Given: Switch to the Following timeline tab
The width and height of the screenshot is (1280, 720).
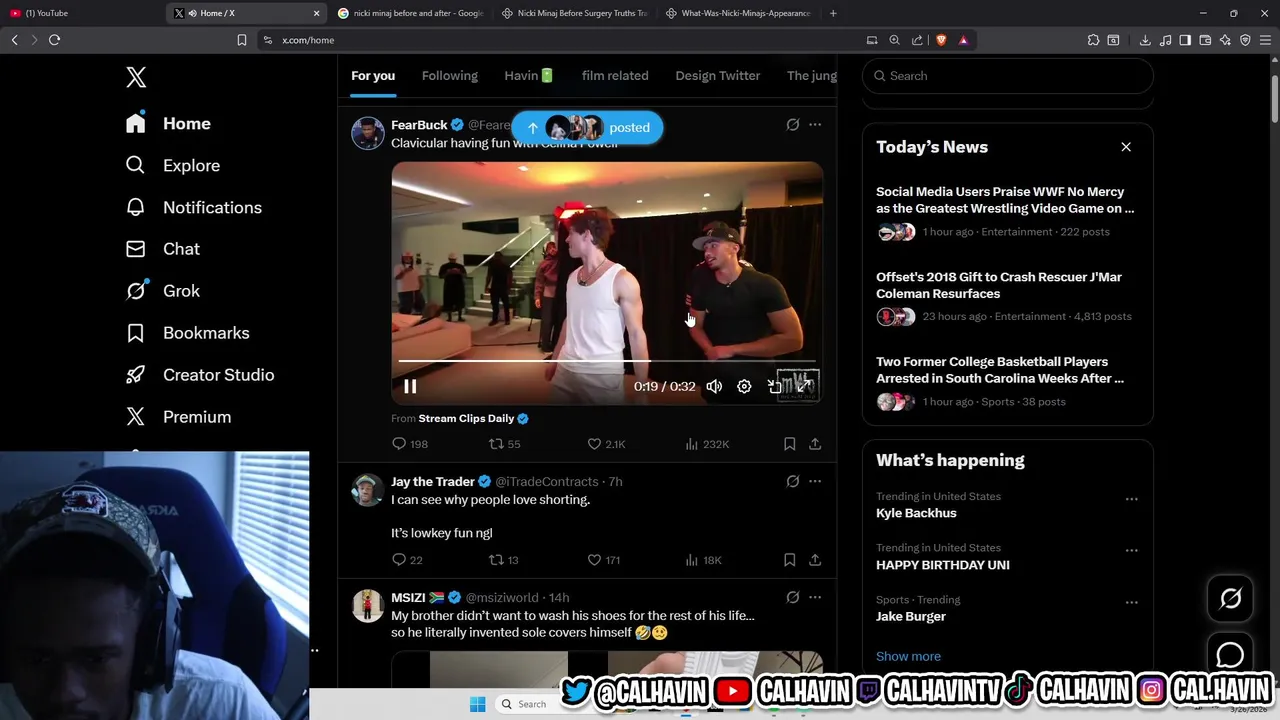Looking at the screenshot, I should tap(450, 76).
